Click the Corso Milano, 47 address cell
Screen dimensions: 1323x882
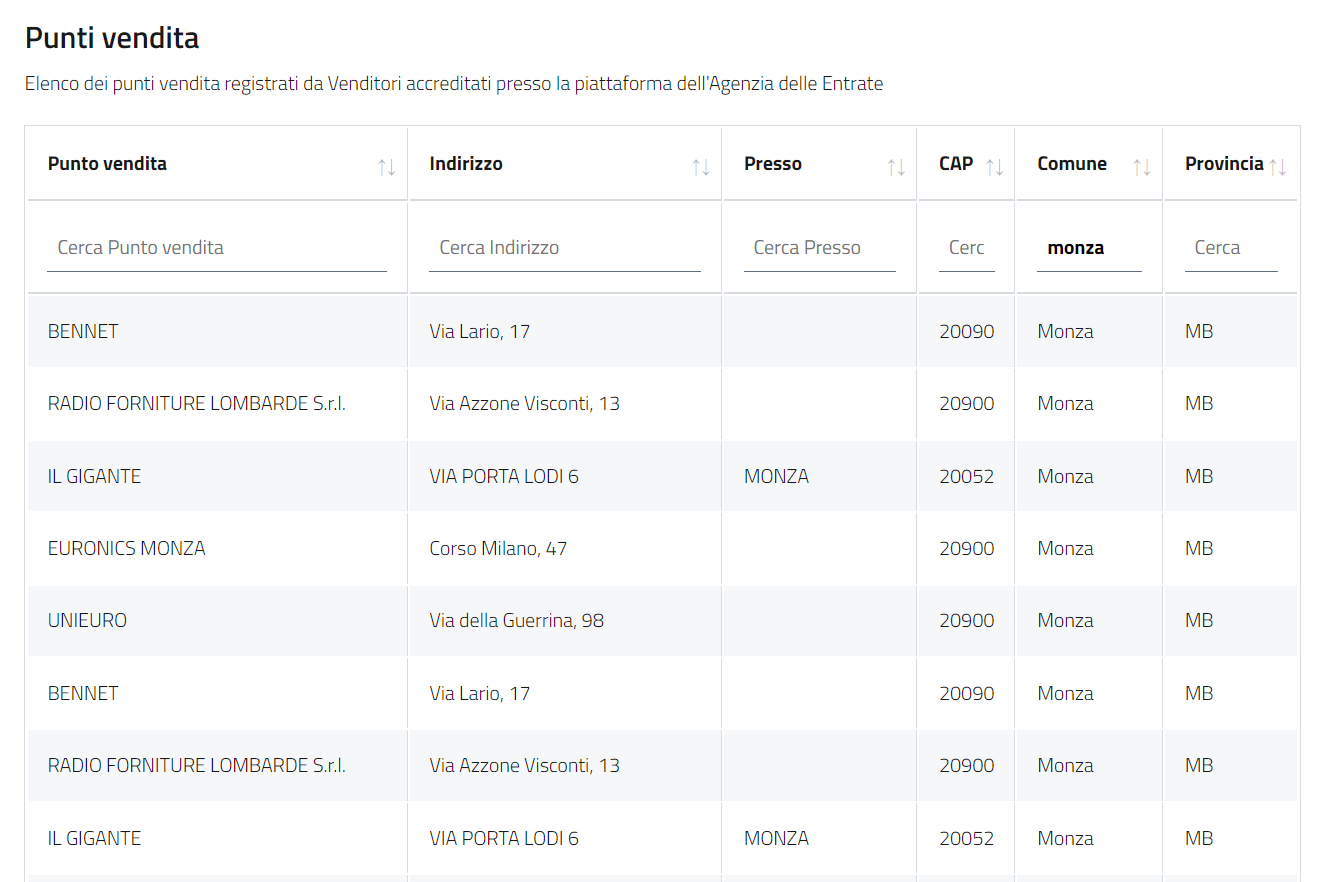click(x=498, y=548)
